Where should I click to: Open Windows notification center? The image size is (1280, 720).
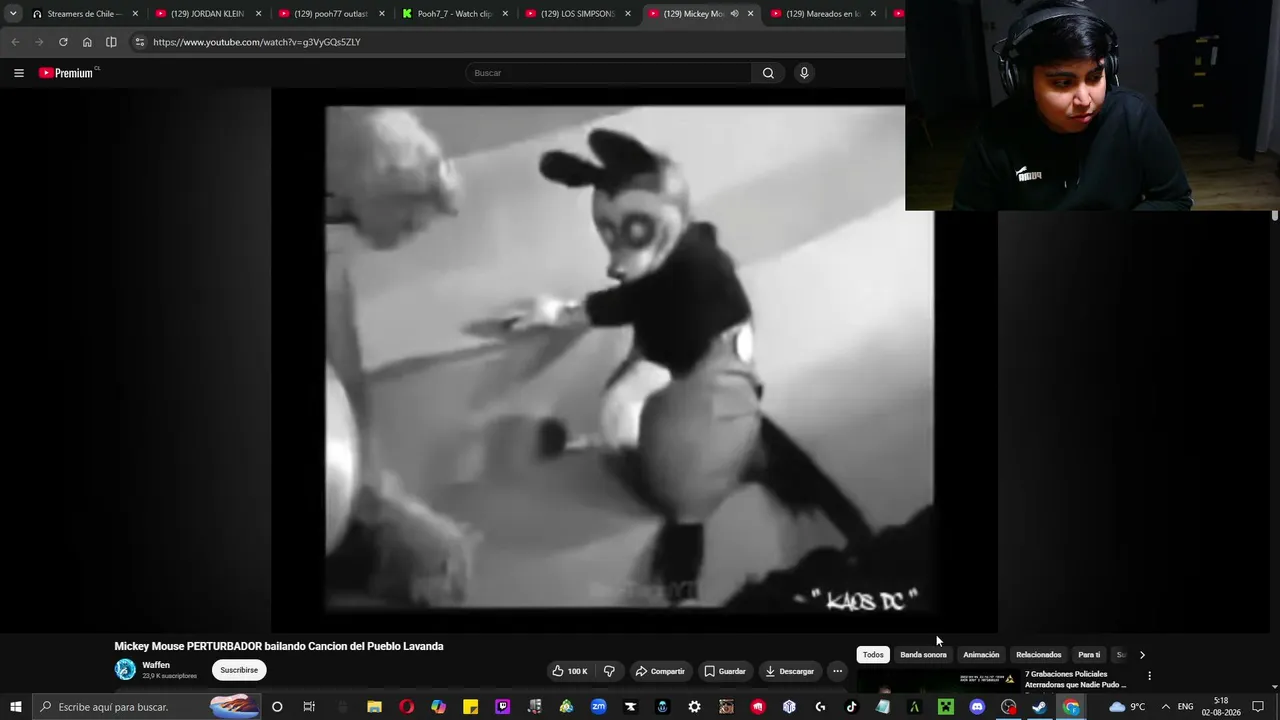[1258, 707]
